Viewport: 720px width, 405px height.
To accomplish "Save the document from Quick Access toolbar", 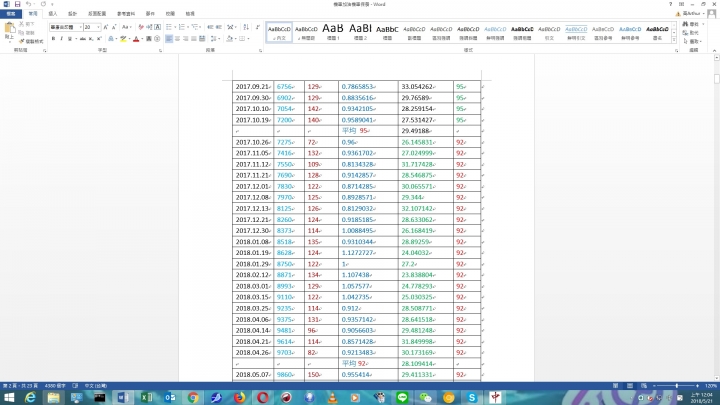I will click(17, 4).
